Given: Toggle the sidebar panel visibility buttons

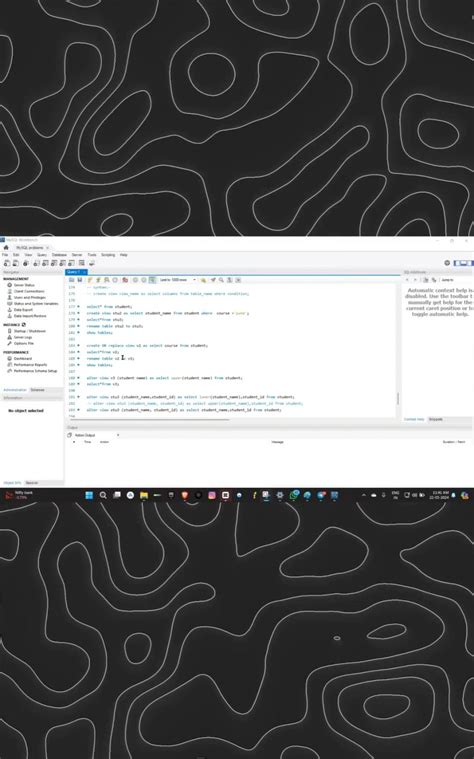Looking at the screenshot, I should tap(463, 263).
